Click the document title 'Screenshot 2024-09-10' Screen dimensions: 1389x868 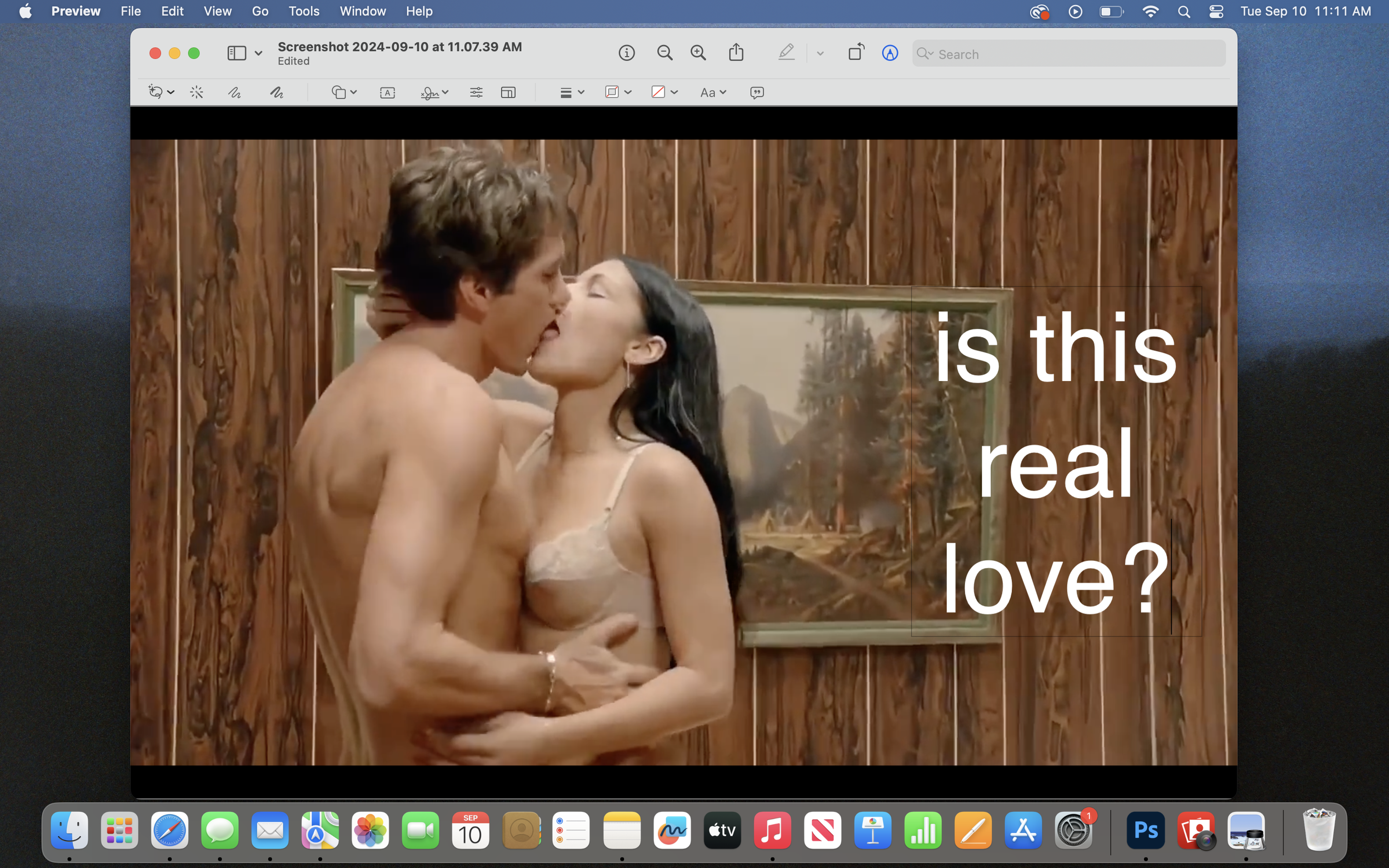[x=400, y=47]
